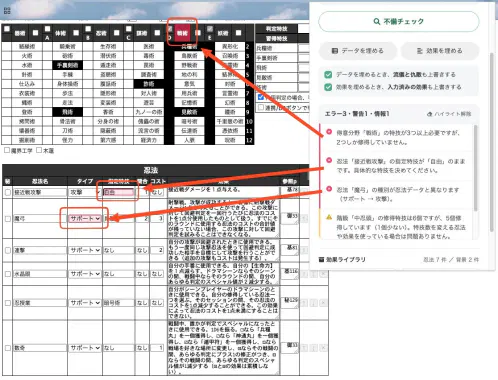This screenshot has width=498, height=380.
Task: Select the black 飛術 skill cell in the grid
Action: [x=67, y=112]
